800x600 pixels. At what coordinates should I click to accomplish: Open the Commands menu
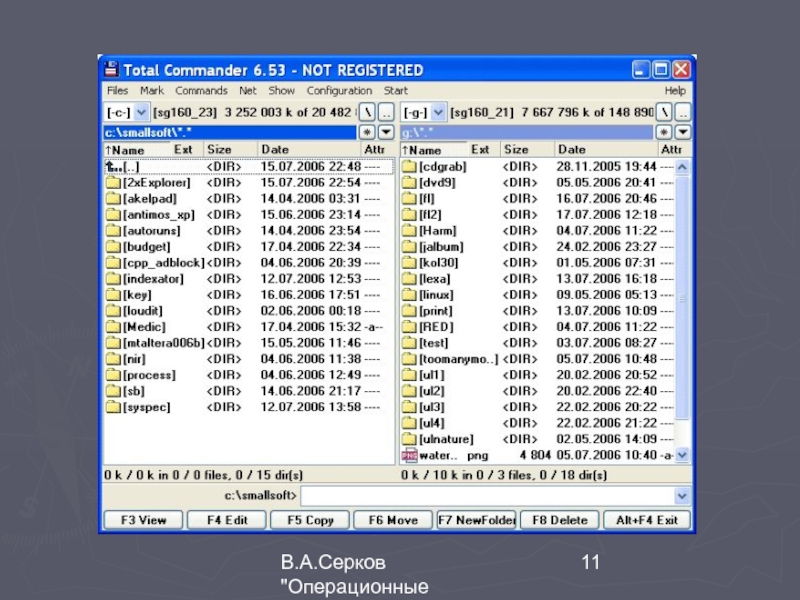coord(201,91)
